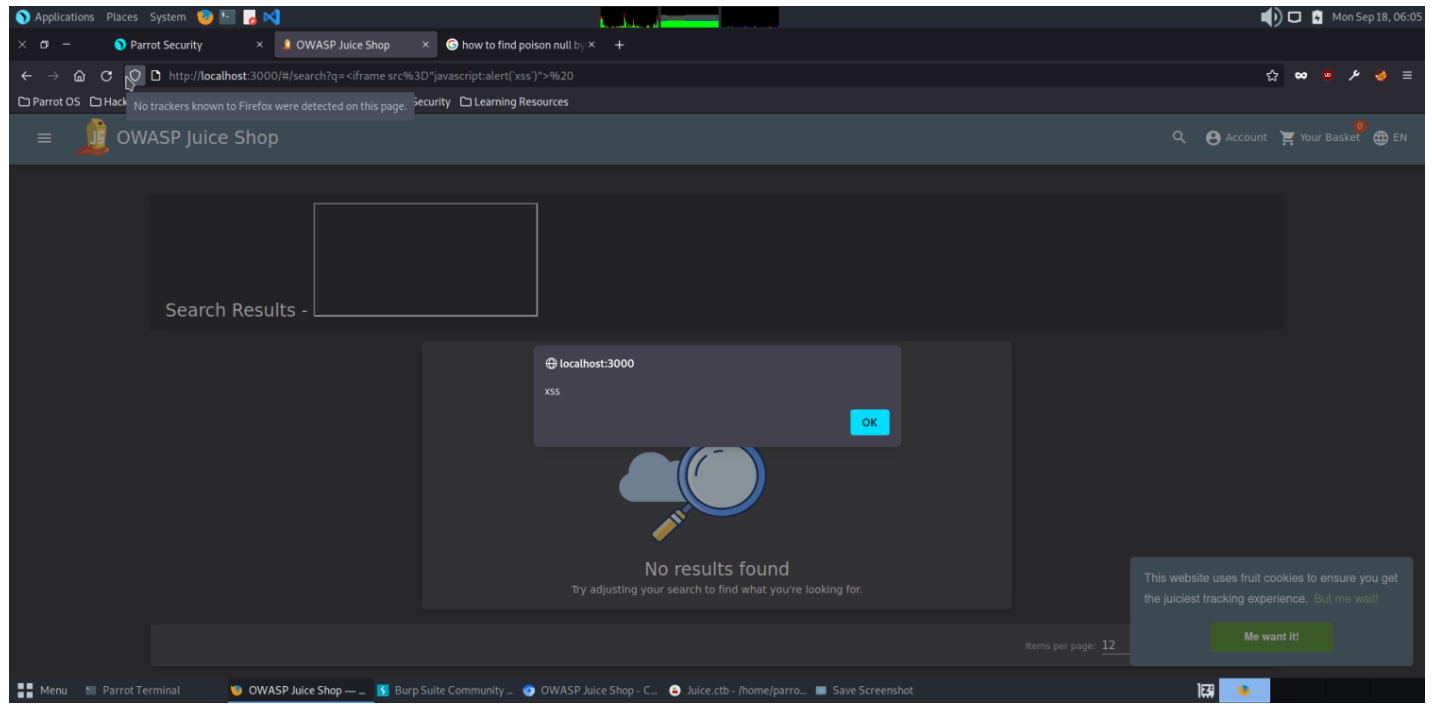Image resolution: width=1432 pixels, height=714 pixels.
Task: Open the browser Home page
Action: pos(79,75)
